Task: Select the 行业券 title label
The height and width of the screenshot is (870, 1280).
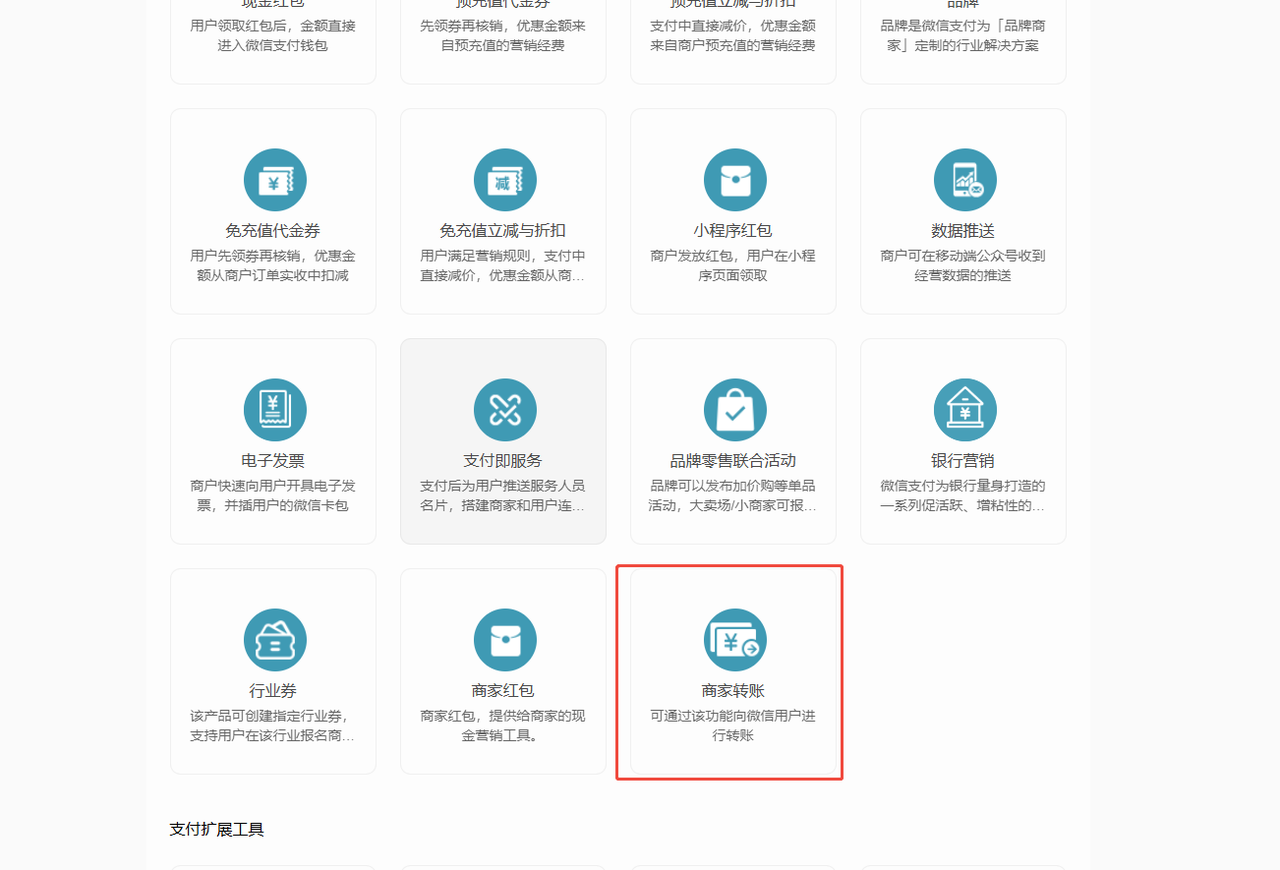Action: 273,691
